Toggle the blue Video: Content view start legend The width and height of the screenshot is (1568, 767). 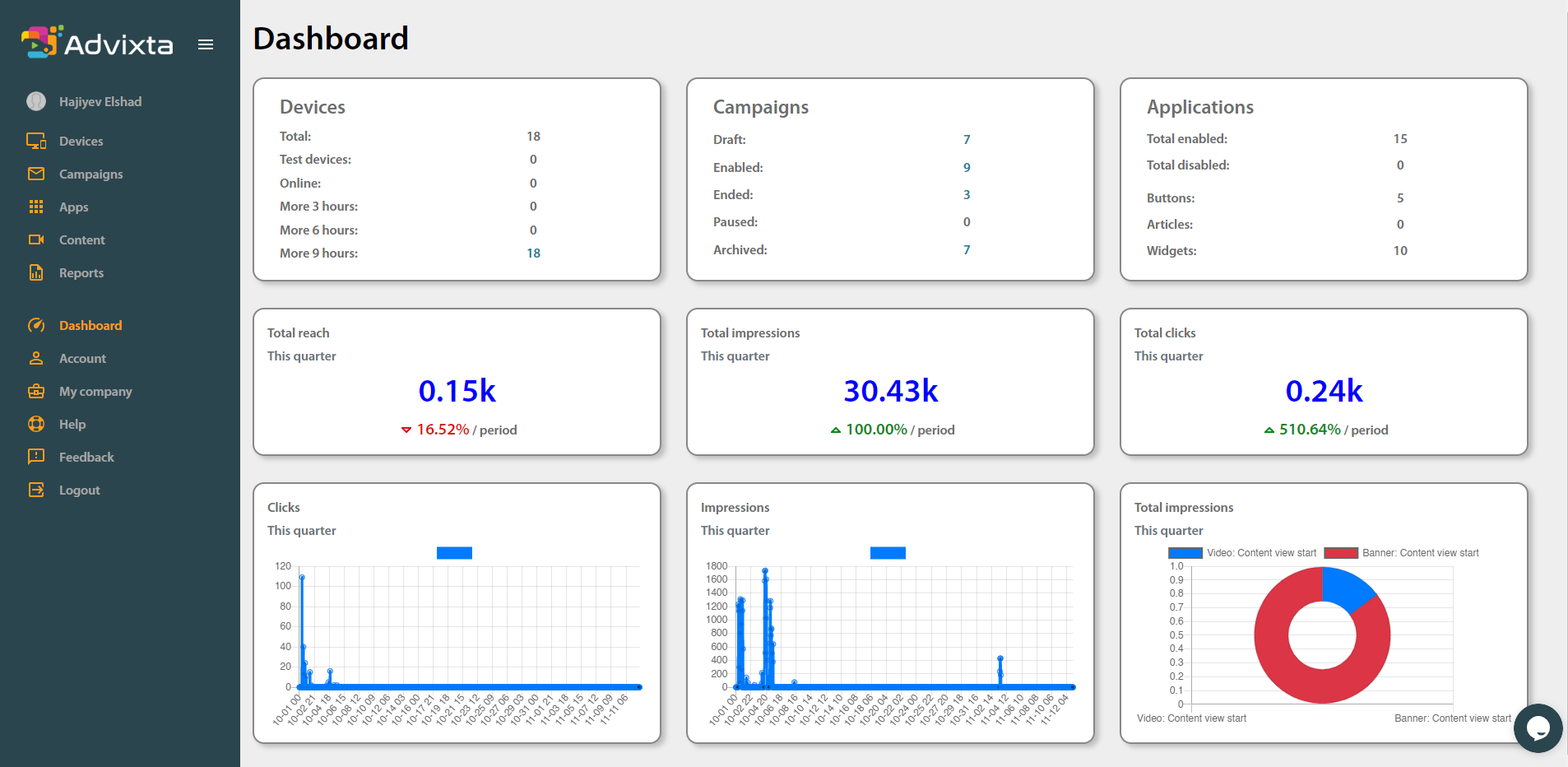pos(1242,553)
